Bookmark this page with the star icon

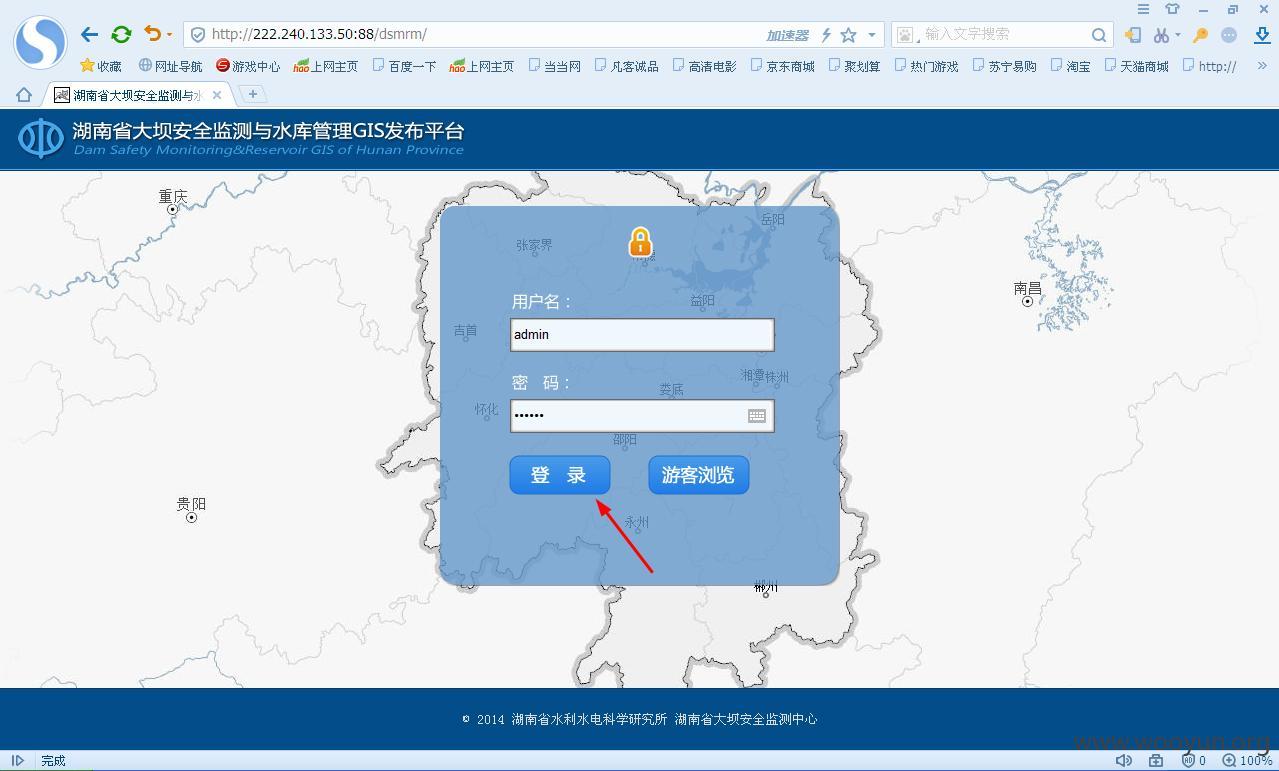[848, 35]
